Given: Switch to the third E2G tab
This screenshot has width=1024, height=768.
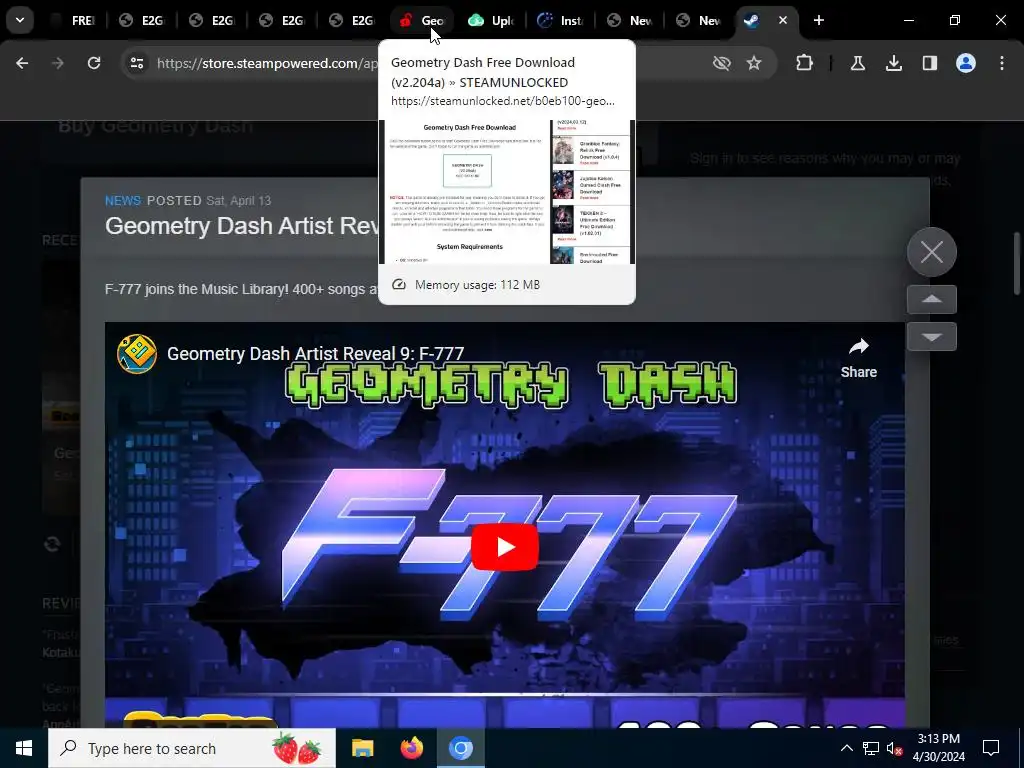Looking at the screenshot, I should pos(282,21).
